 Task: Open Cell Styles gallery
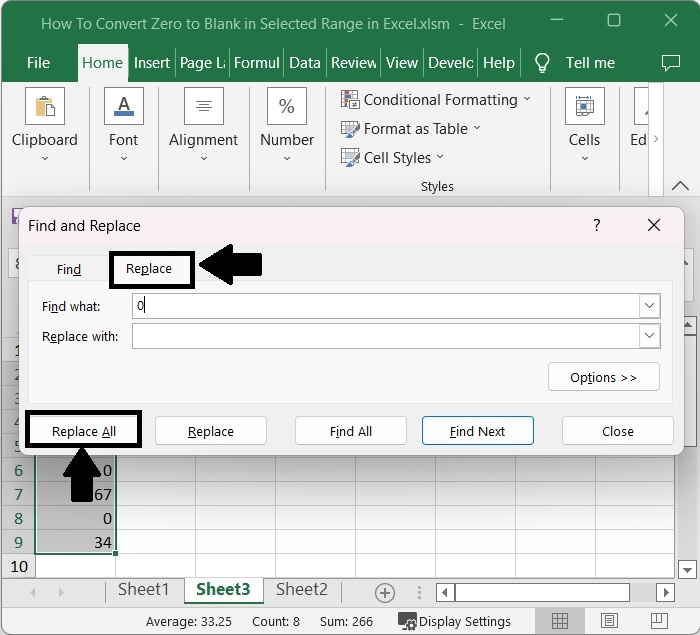[x=392, y=158]
